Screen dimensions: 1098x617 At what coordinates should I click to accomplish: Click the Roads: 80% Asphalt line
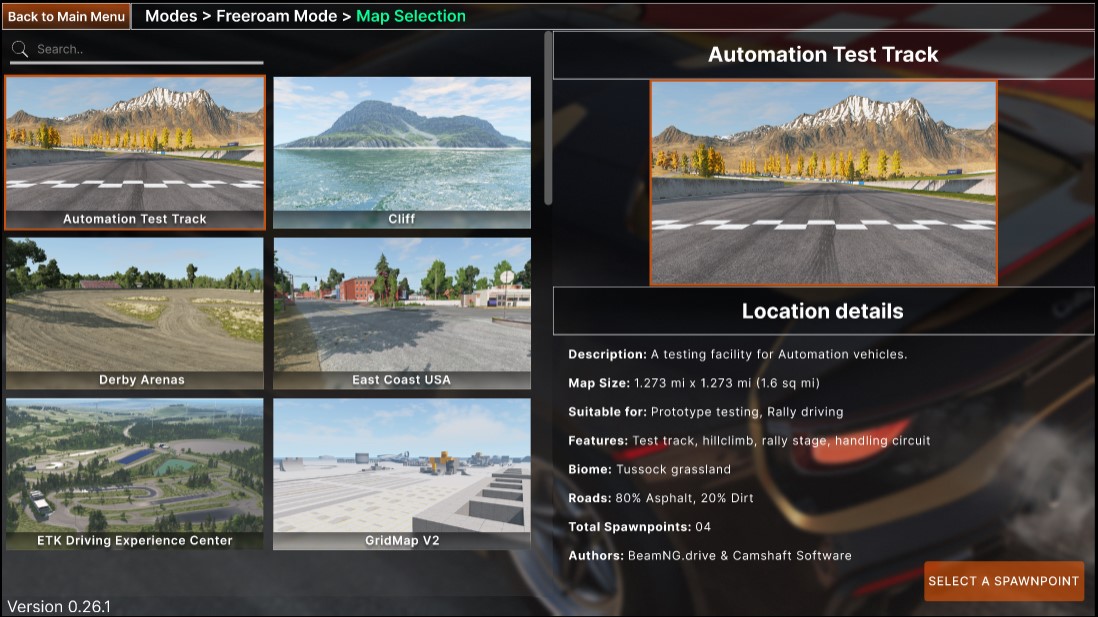click(661, 498)
